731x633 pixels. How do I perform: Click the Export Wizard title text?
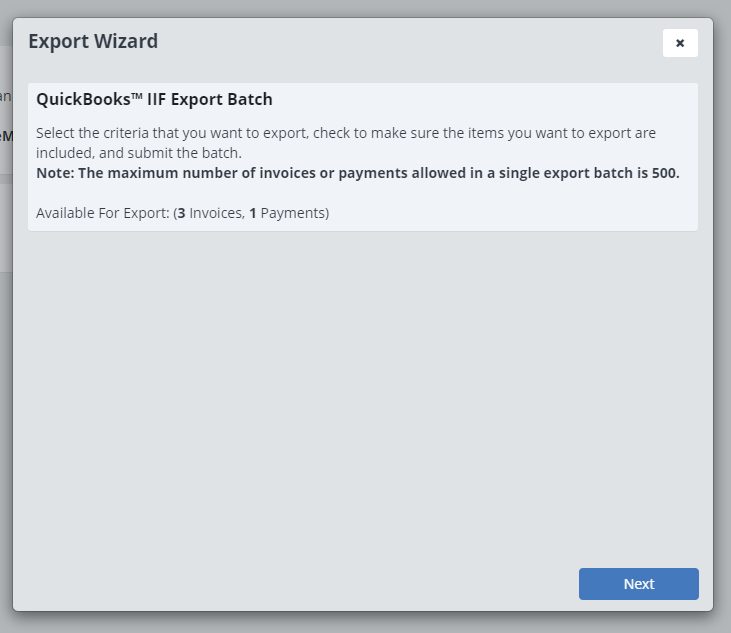click(93, 41)
